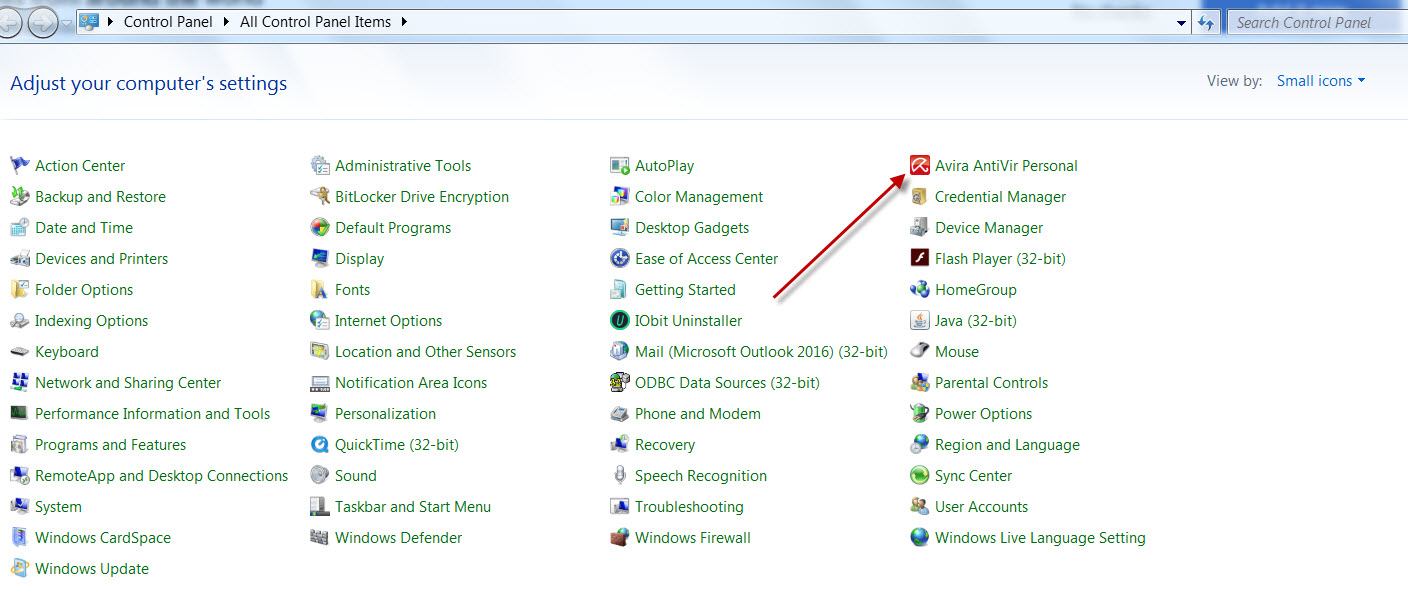This screenshot has height=602, width=1408.
Task: Open the Internet Options globe icon
Action: pyautogui.click(x=319, y=321)
